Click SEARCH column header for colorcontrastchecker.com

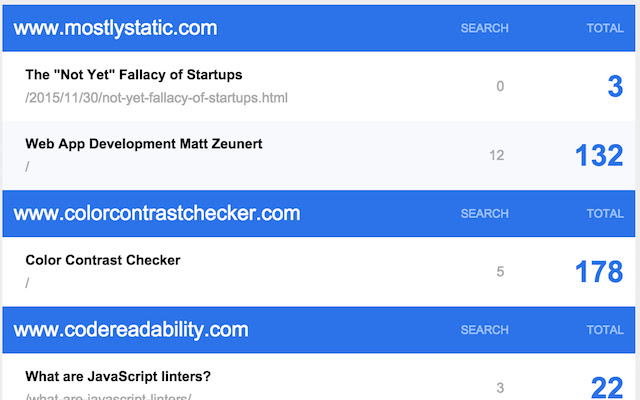(x=484, y=213)
